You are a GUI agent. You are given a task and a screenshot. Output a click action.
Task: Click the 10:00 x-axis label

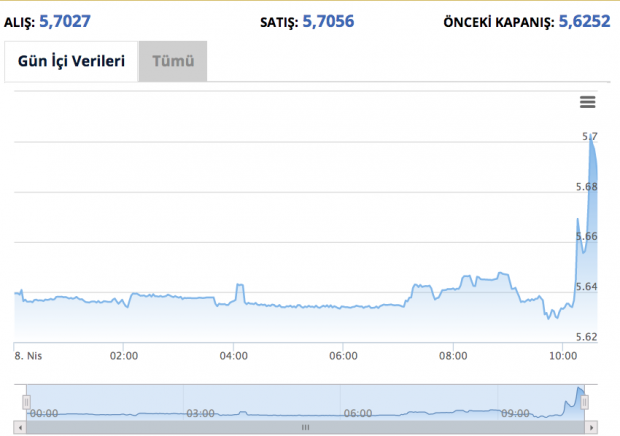click(563, 355)
